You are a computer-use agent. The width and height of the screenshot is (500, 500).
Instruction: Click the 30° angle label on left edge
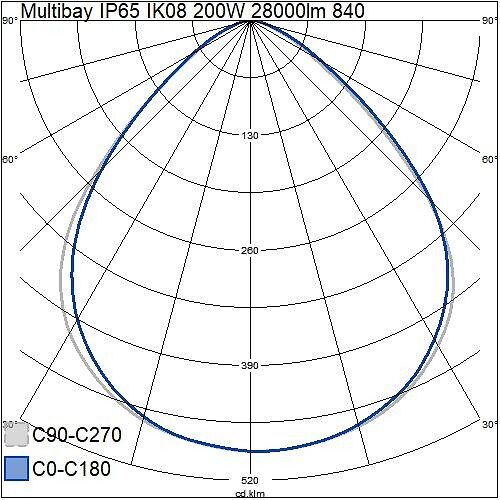click(x=10, y=425)
